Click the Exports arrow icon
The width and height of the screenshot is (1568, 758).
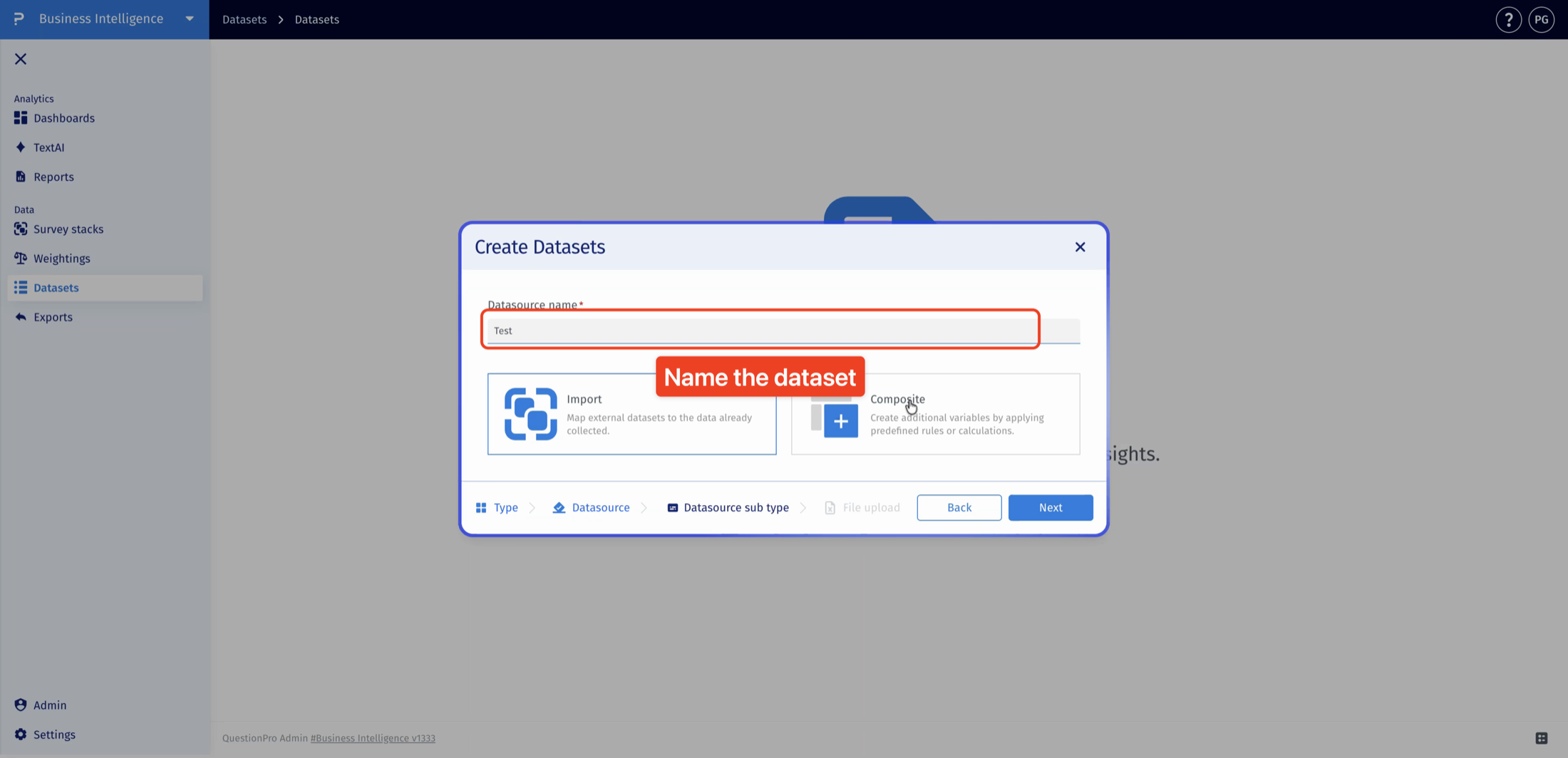21,317
